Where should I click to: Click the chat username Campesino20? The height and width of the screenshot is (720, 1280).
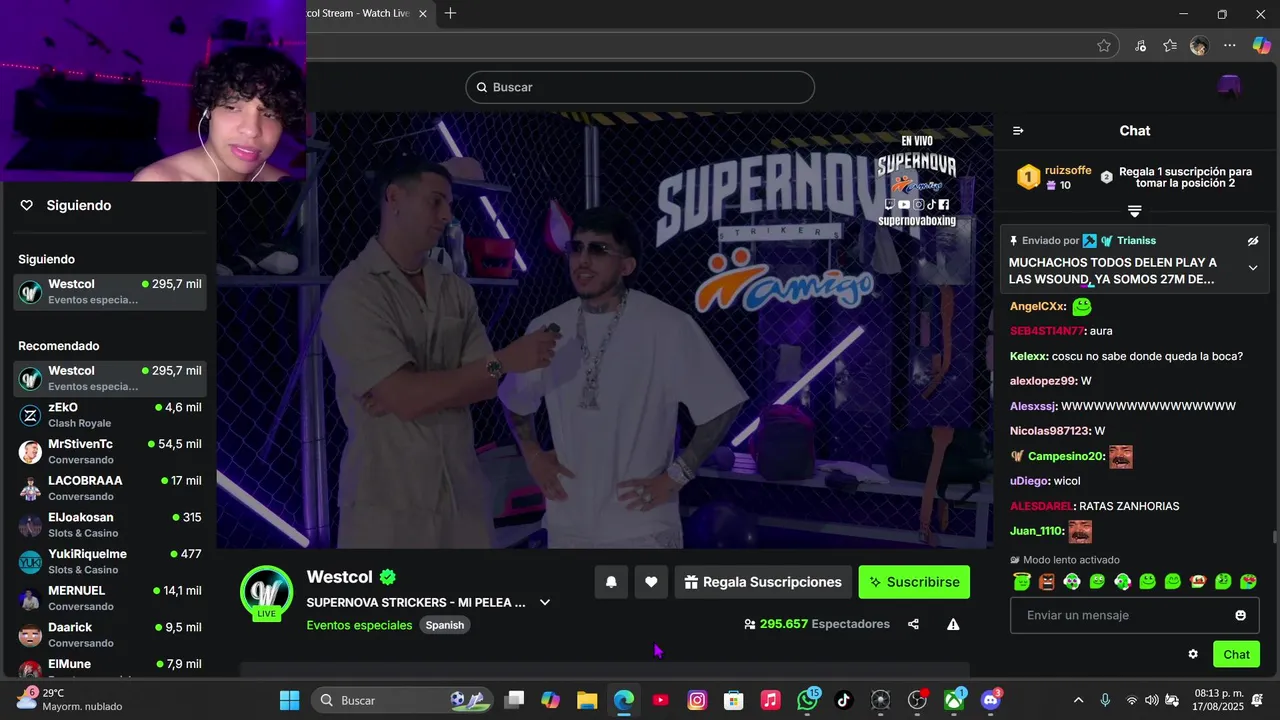[x=1066, y=456]
